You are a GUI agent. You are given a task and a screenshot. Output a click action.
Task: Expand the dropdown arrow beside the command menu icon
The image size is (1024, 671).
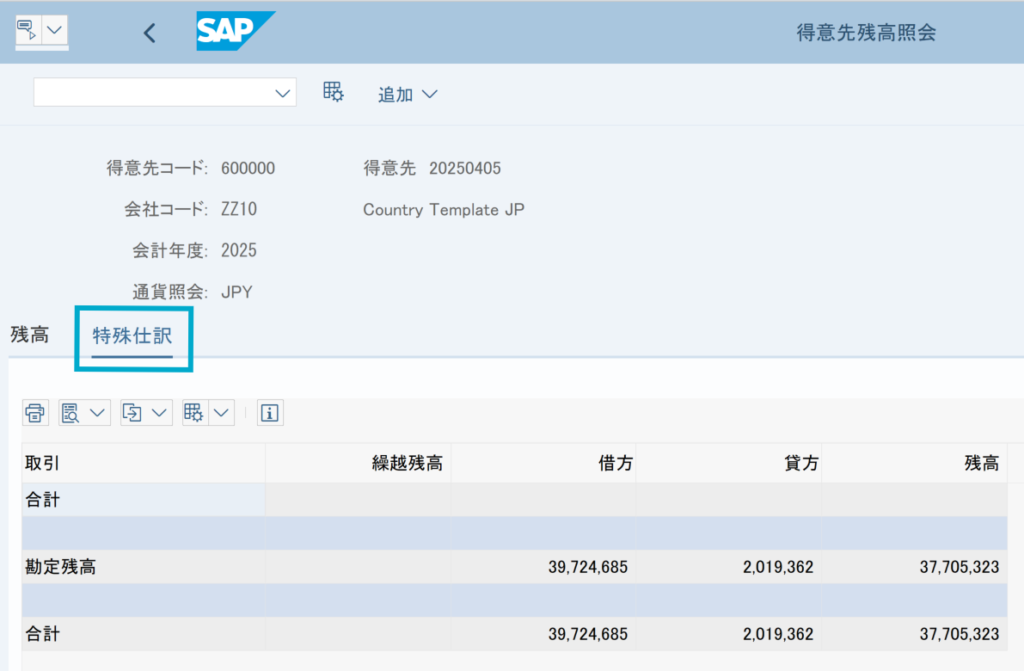pos(54,30)
